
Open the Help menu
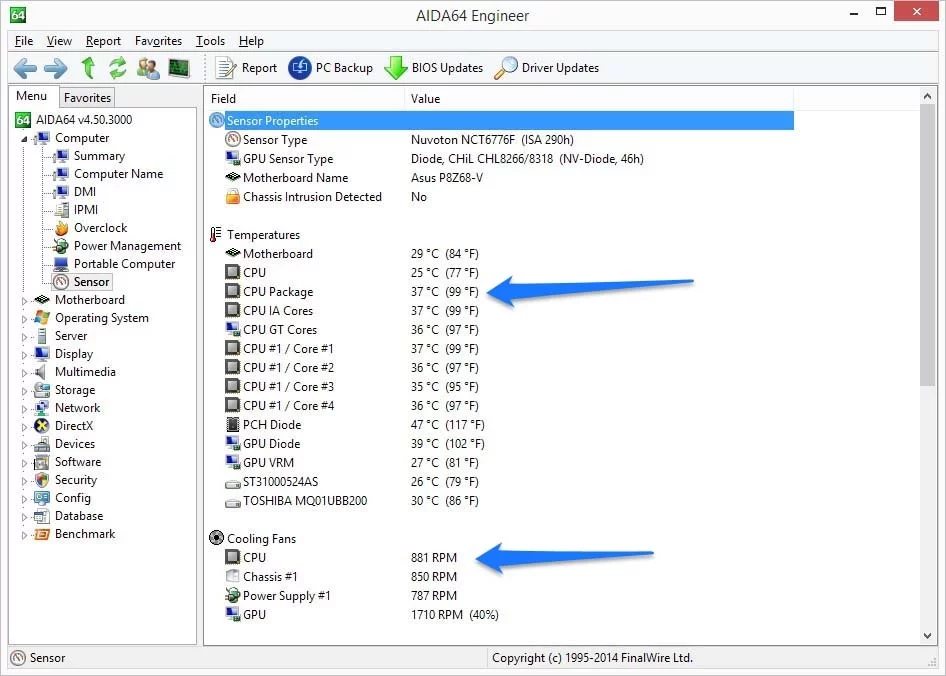[x=251, y=41]
